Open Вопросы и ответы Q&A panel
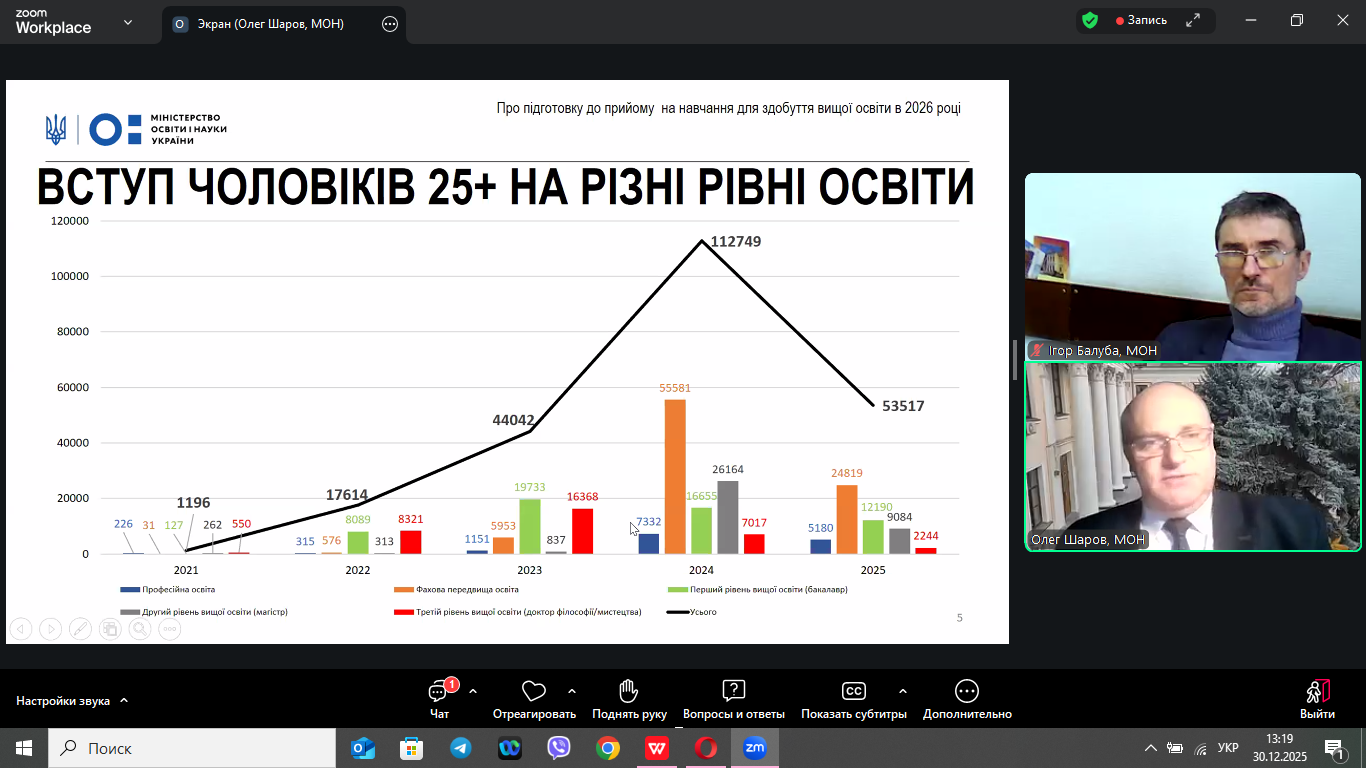The height and width of the screenshot is (768, 1366). (x=734, y=700)
